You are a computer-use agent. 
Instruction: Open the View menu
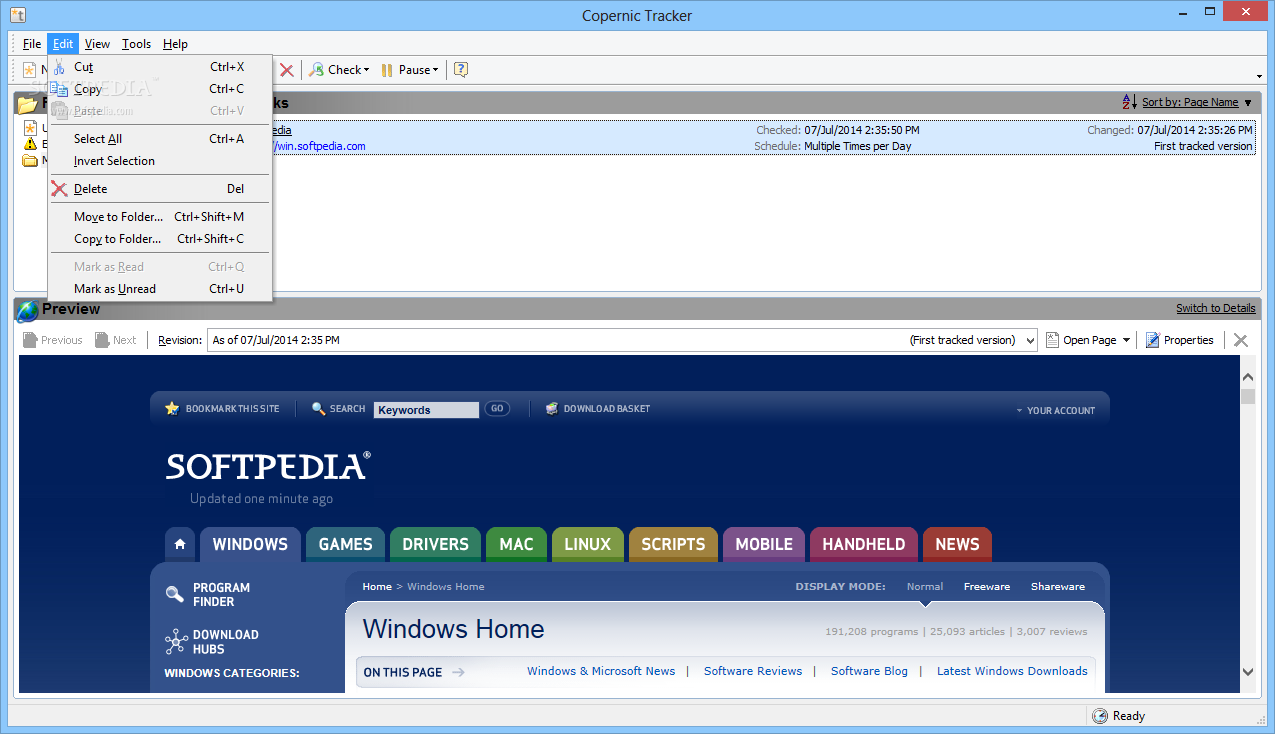pos(97,44)
